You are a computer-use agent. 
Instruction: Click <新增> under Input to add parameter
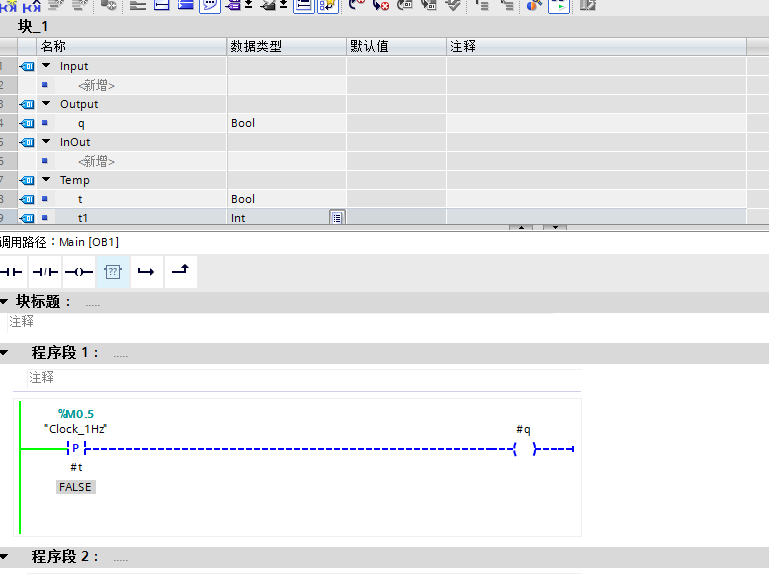pos(96,85)
